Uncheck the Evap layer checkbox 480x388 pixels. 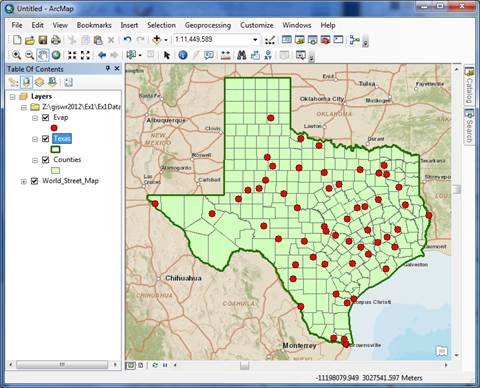46,118
